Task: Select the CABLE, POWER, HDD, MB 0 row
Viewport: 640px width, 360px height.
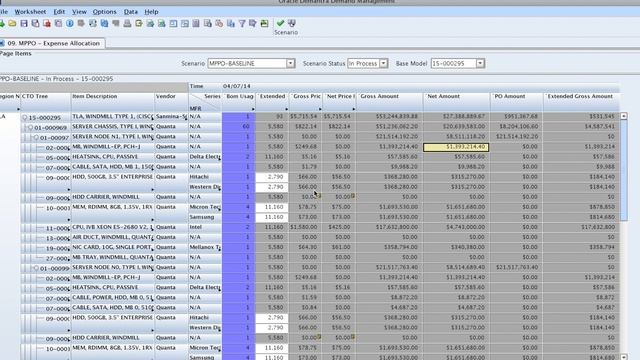Action: coord(113,298)
